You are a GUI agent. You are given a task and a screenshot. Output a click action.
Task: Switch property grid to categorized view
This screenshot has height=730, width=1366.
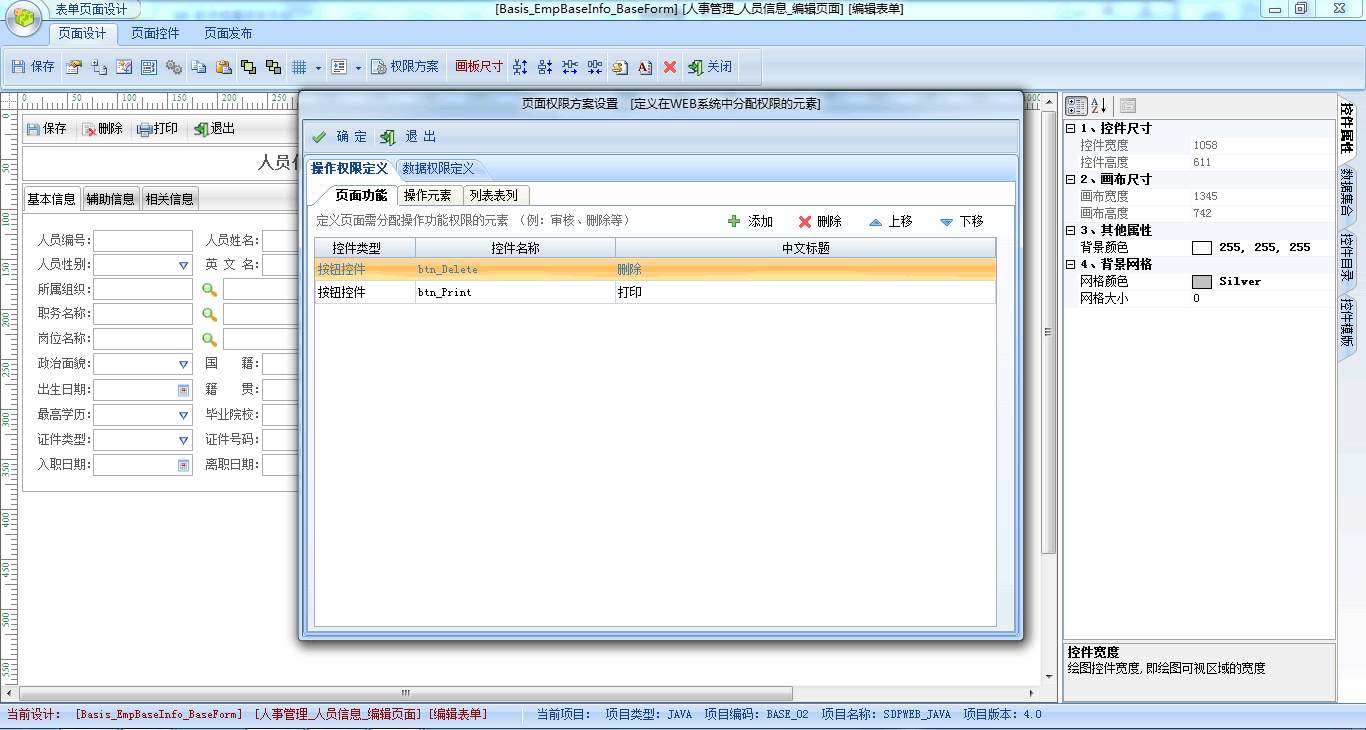1077,105
